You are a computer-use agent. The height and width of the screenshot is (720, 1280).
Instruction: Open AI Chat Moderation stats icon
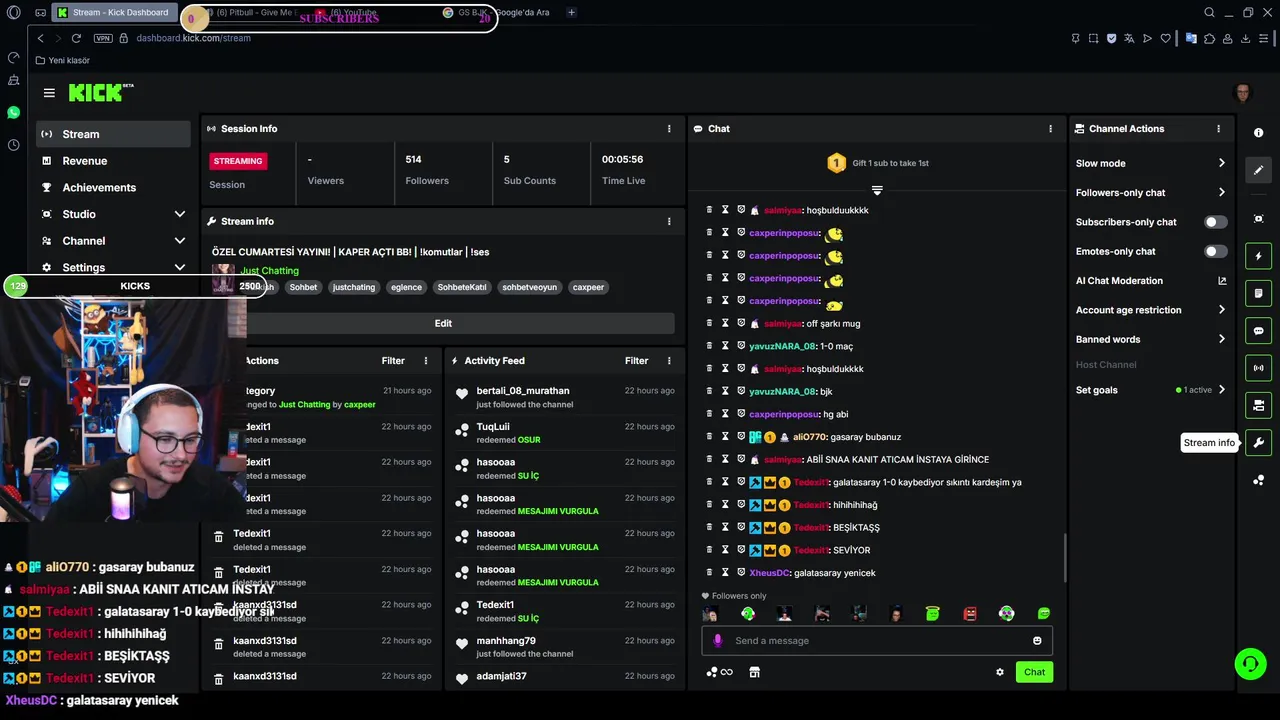click(x=1222, y=281)
